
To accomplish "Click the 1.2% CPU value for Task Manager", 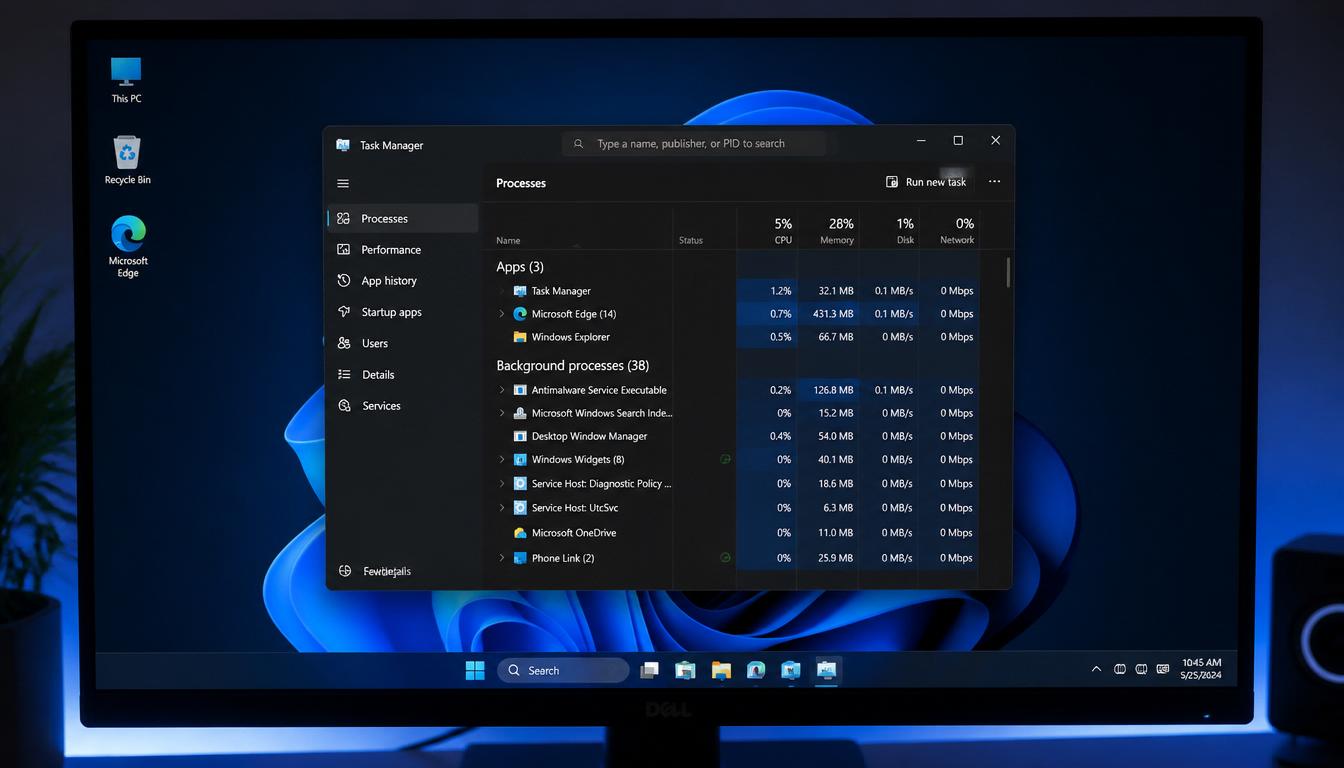I will 781,291.
